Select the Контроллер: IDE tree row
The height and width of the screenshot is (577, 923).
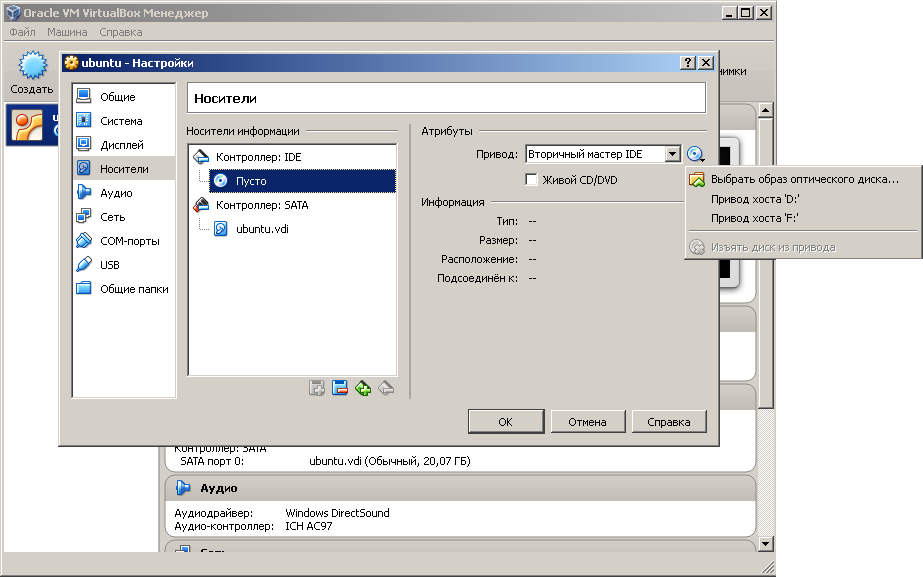coord(293,157)
